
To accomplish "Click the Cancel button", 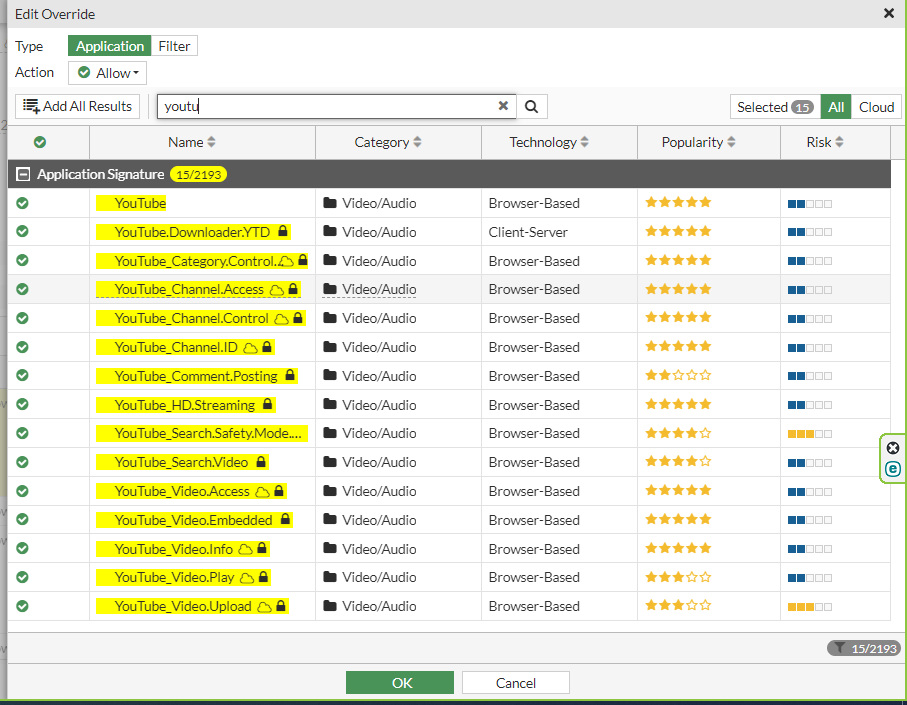I will (516, 682).
